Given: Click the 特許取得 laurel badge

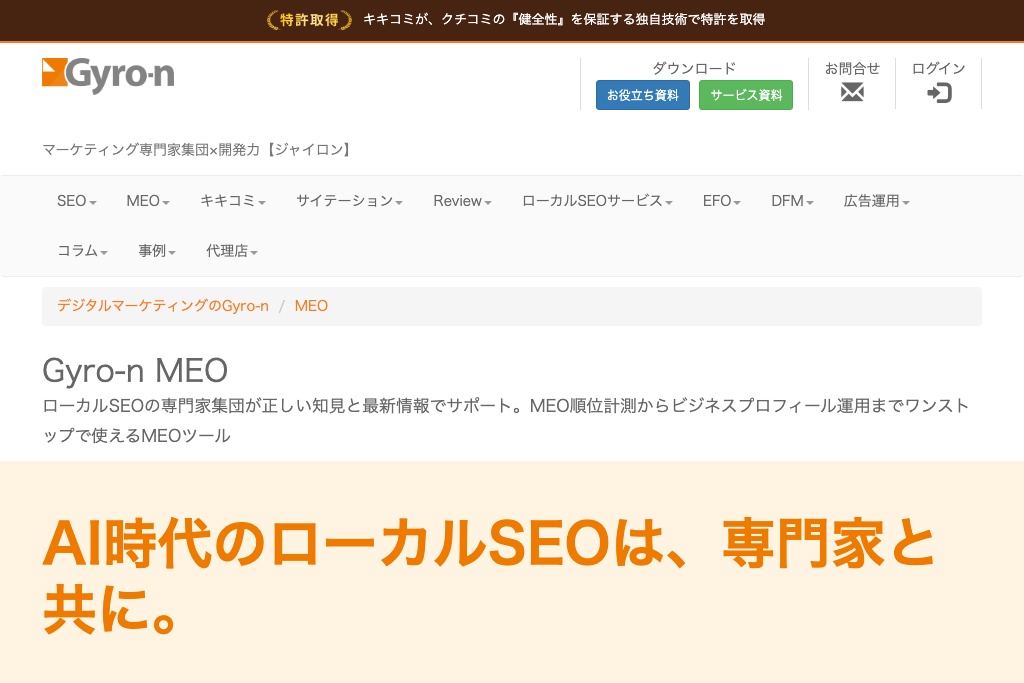Looking at the screenshot, I should click(310, 19).
